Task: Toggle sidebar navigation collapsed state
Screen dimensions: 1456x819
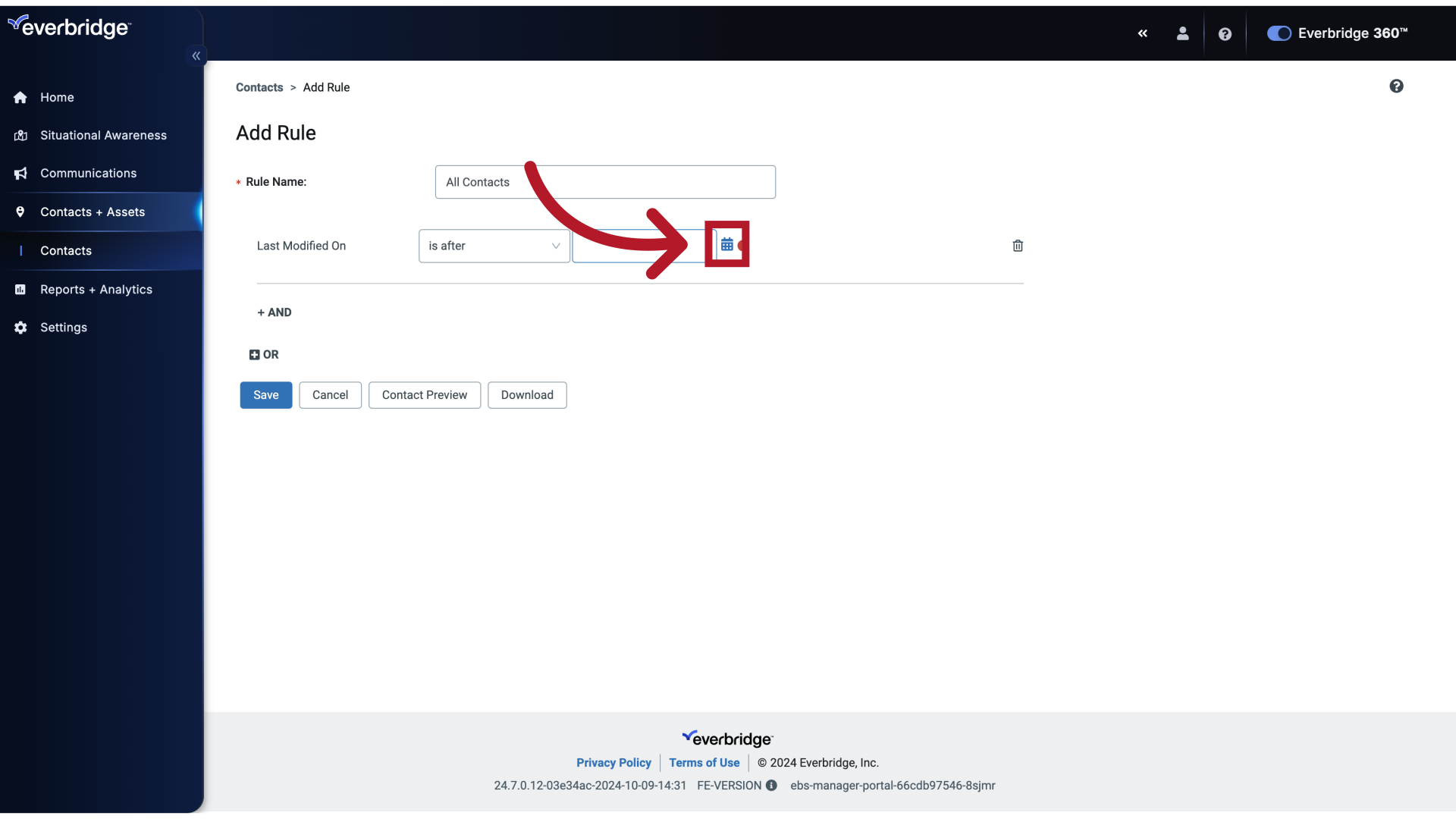Action: point(196,56)
